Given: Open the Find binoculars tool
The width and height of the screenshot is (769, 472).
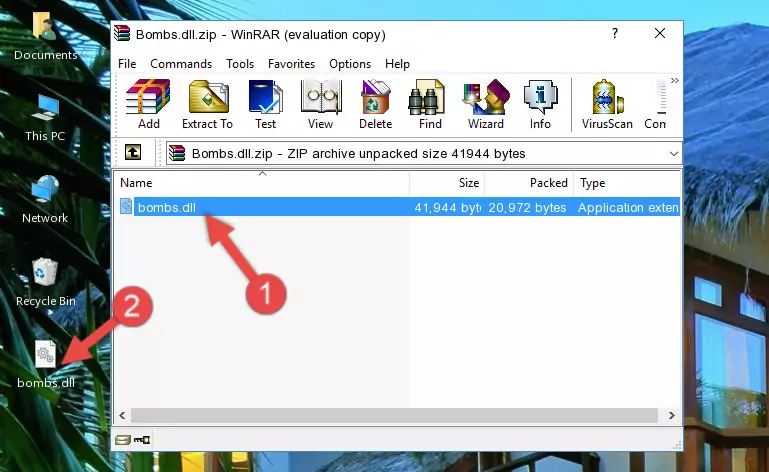Looking at the screenshot, I should 430,105.
